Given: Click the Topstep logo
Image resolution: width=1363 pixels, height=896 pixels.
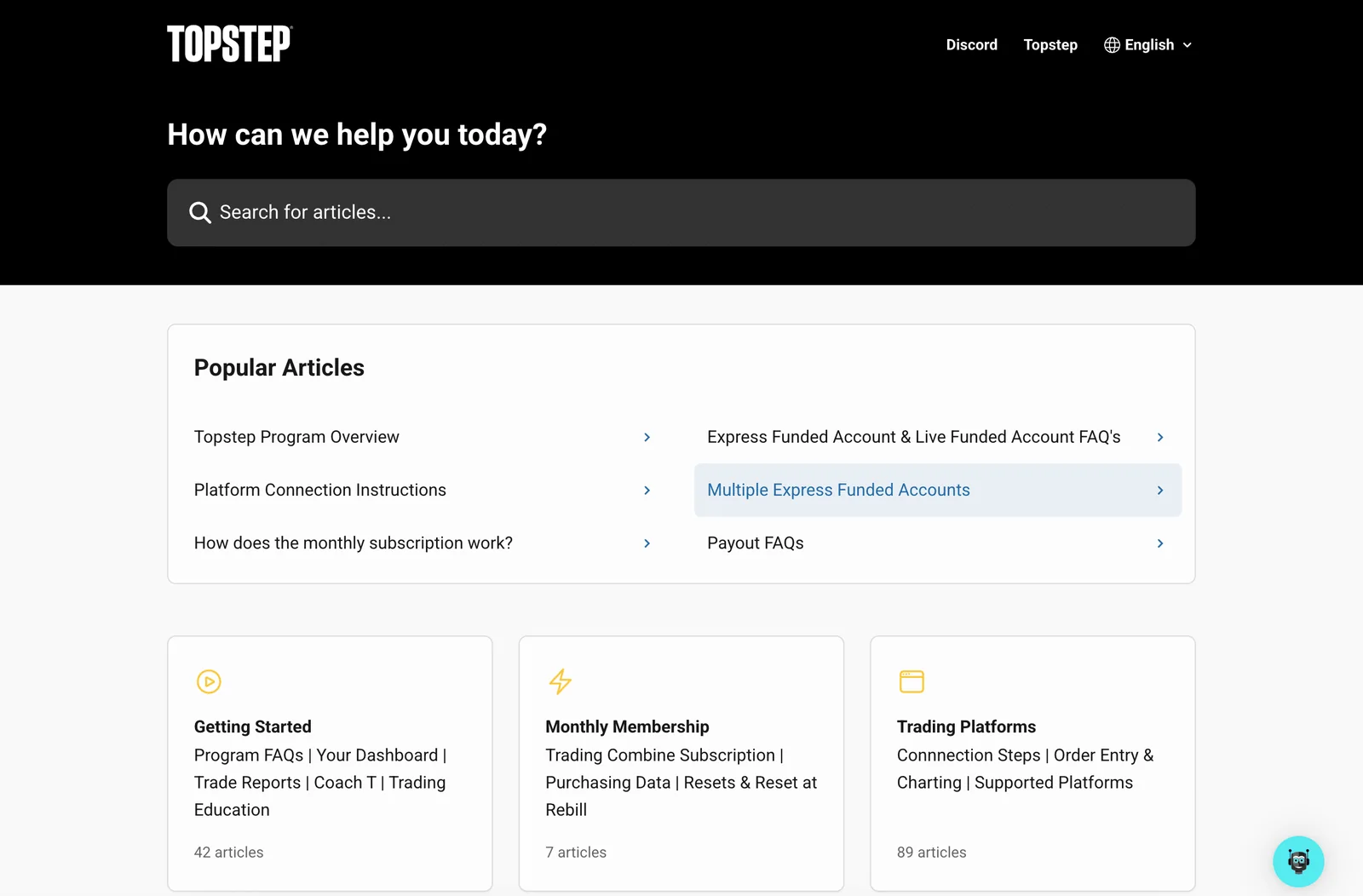Looking at the screenshot, I should point(229,44).
